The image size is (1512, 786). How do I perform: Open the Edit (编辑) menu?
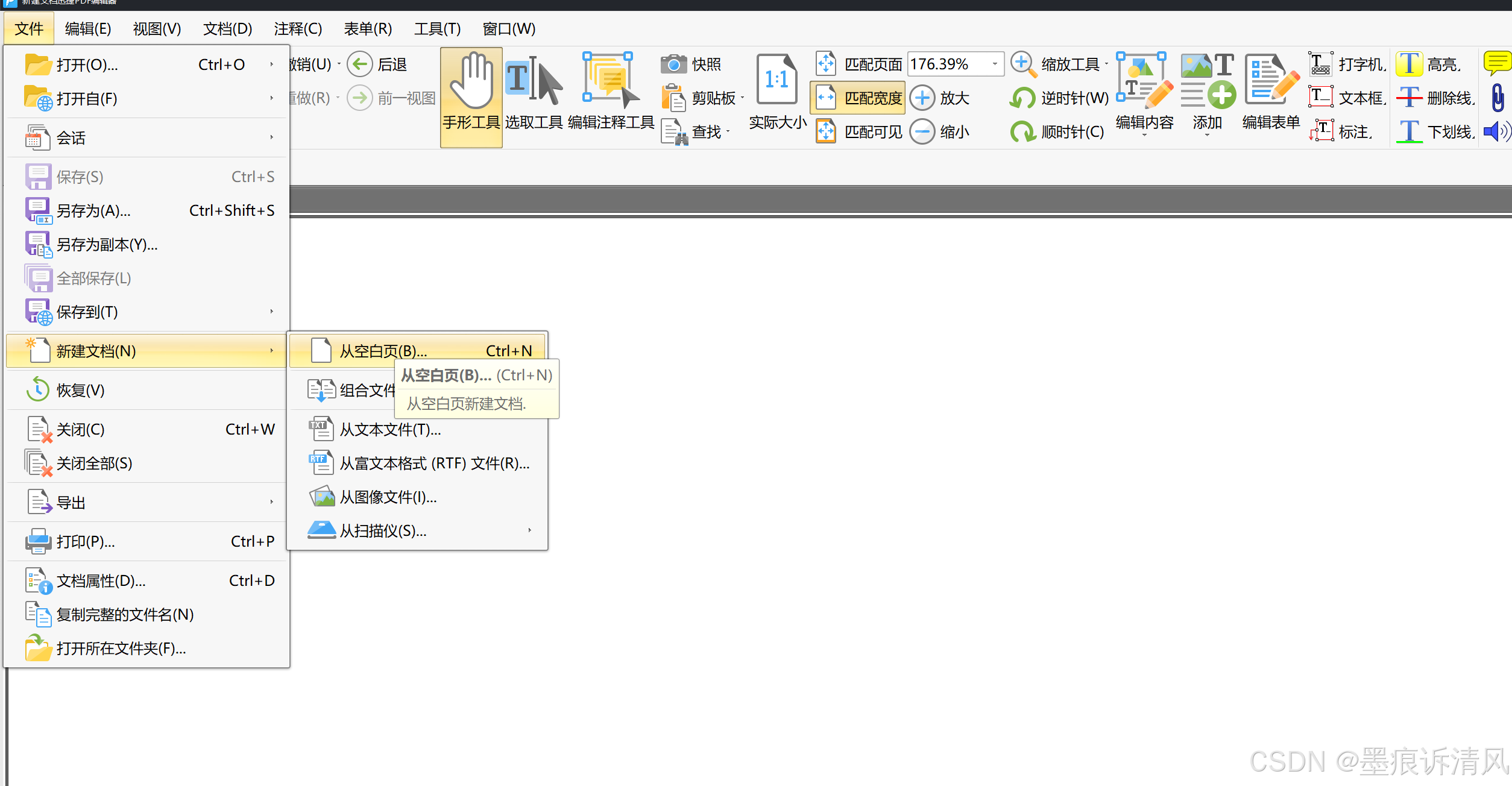coord(88,29)
